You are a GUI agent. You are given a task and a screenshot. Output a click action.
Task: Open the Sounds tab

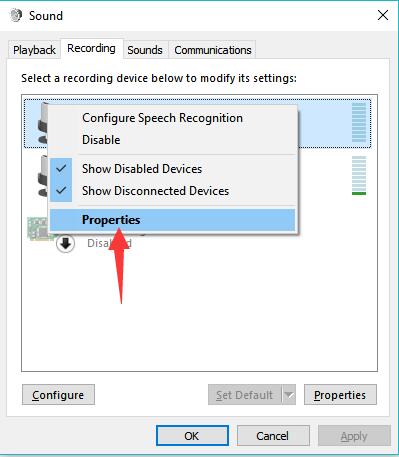tap(145, 50)
